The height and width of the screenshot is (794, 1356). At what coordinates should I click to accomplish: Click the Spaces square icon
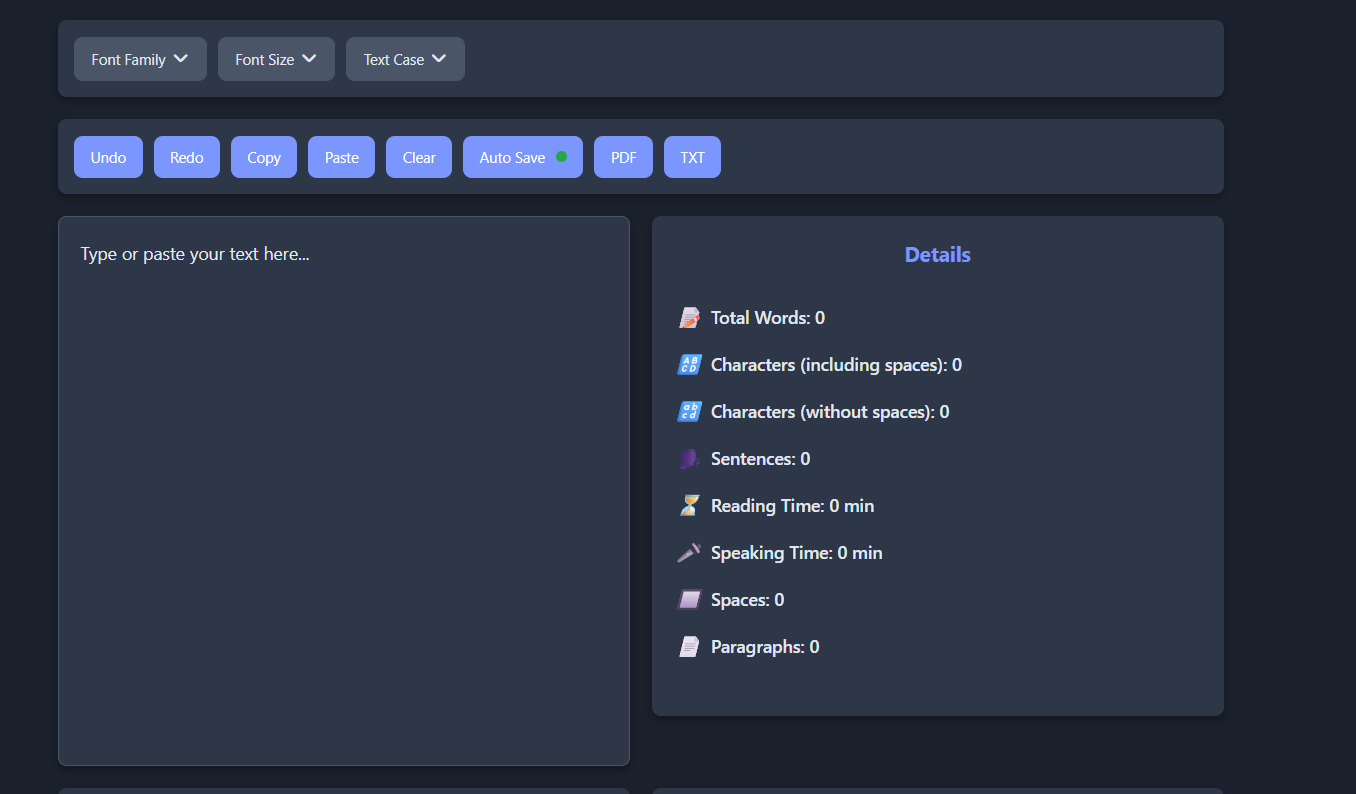689,600
